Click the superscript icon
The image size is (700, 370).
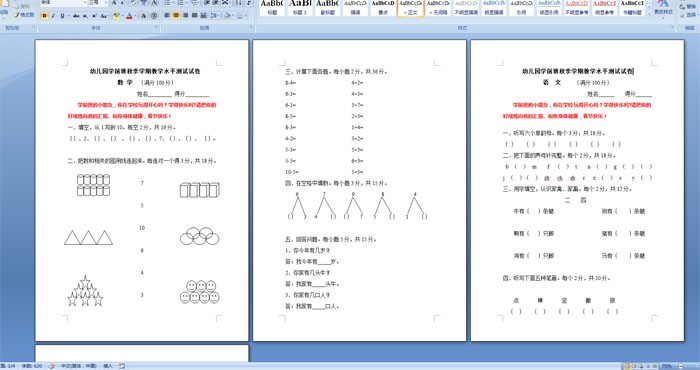94,16
